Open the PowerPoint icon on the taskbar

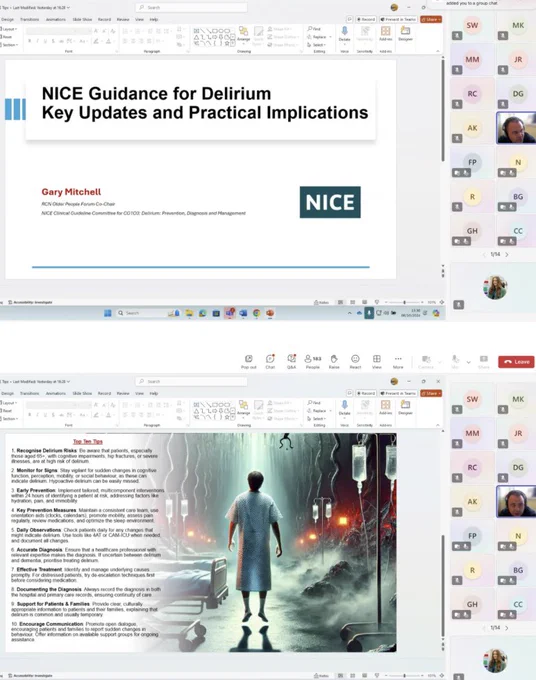(x=270, y=313)
